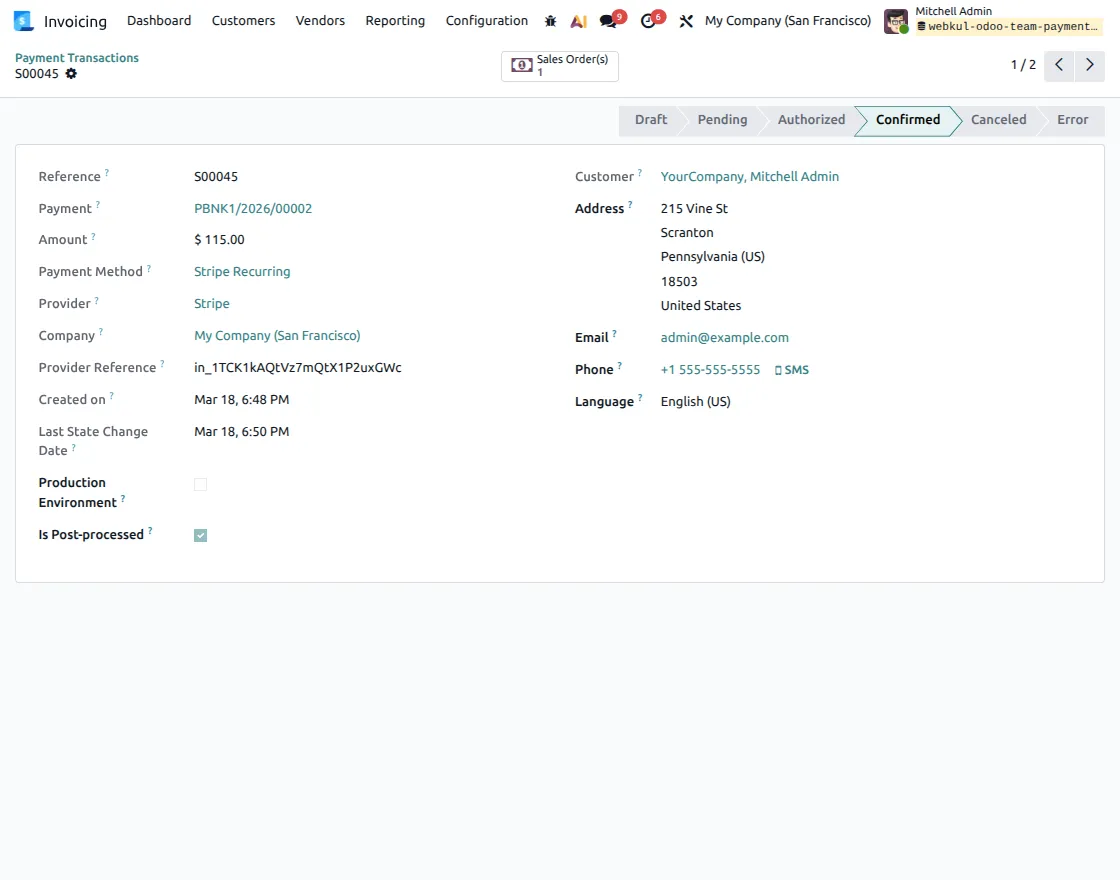Open the Invoicing app home icon
The image size is (1120, 880).
tap(22, 20)
